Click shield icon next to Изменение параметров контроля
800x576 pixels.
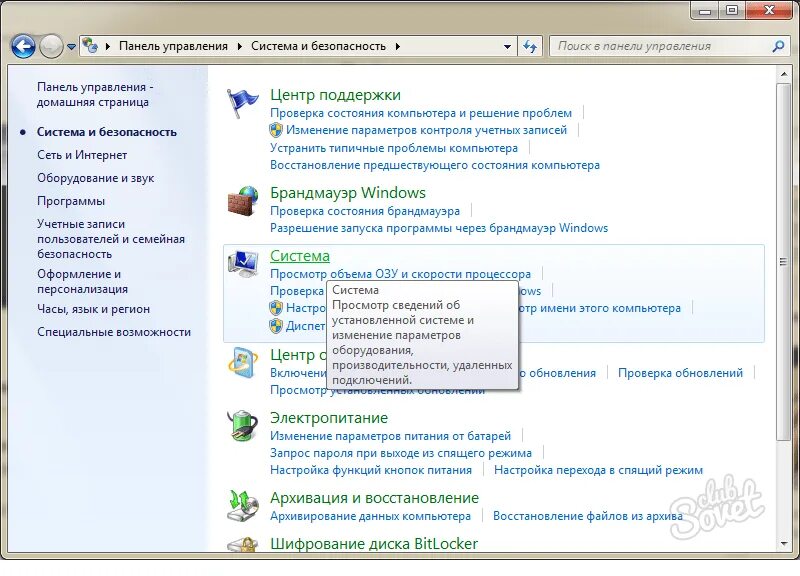(x=276, y=130)
